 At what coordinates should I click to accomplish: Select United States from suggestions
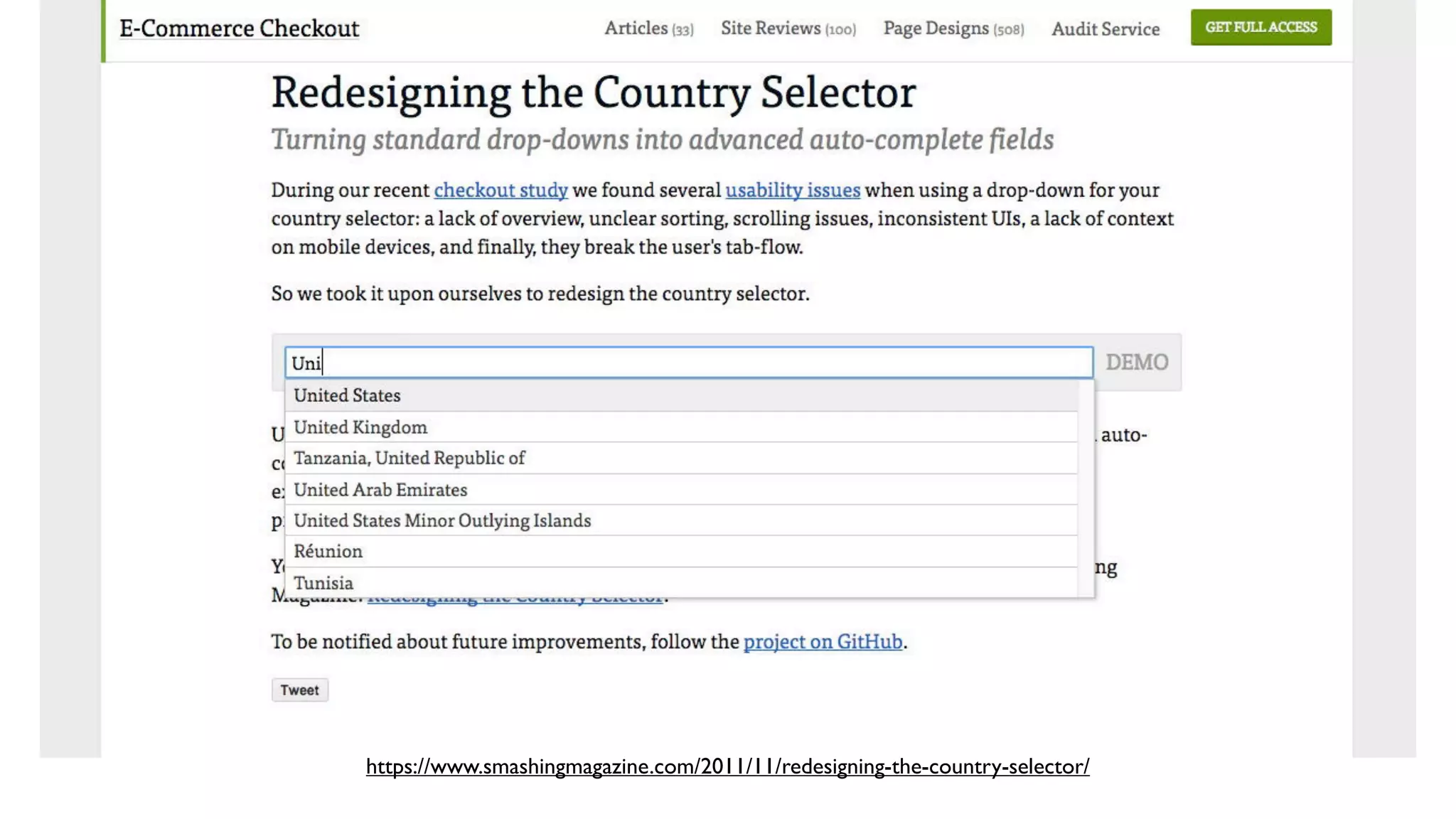347,395
